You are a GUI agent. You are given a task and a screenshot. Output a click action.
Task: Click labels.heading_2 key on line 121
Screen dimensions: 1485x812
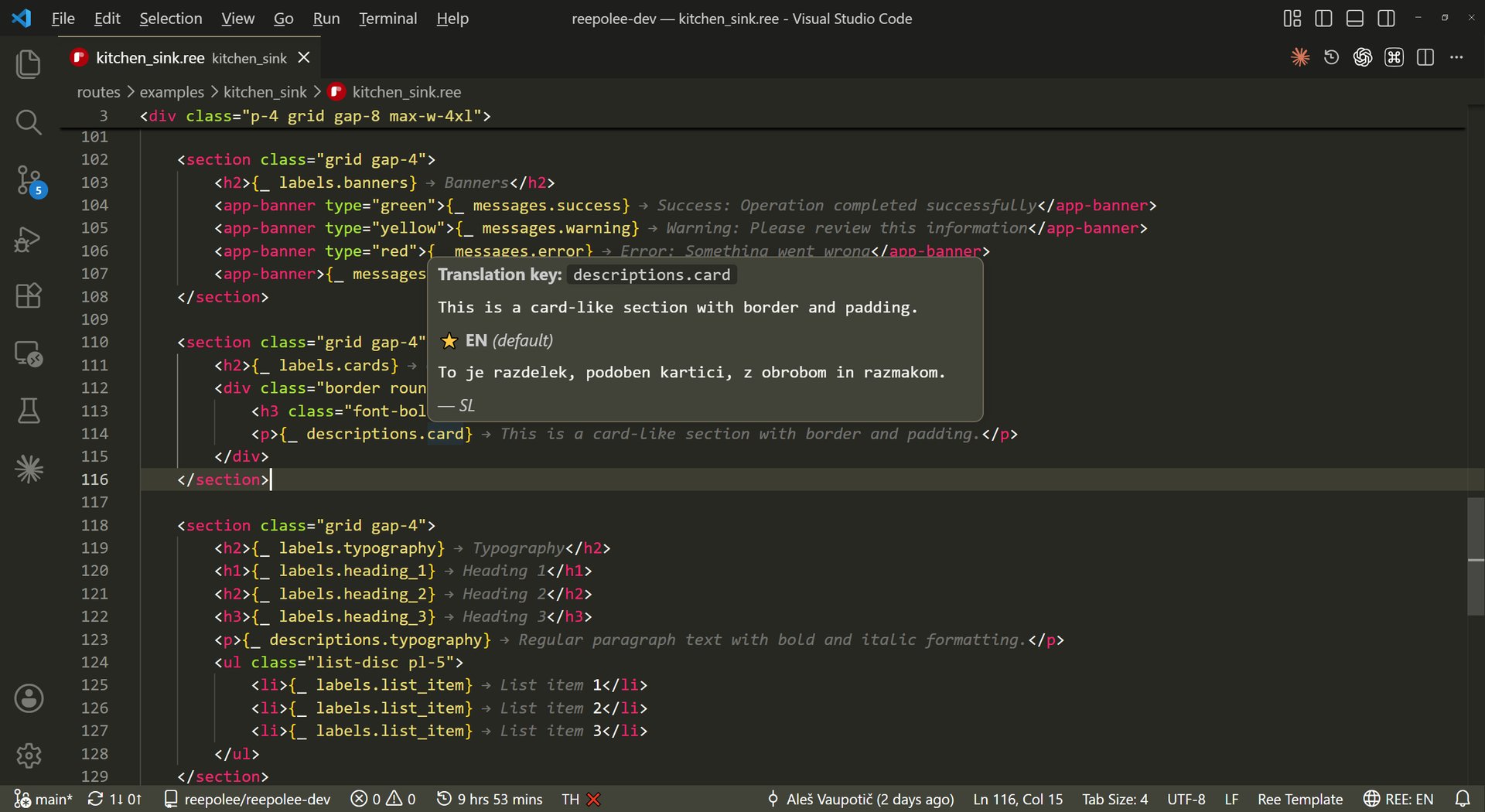tap(353, 594)
